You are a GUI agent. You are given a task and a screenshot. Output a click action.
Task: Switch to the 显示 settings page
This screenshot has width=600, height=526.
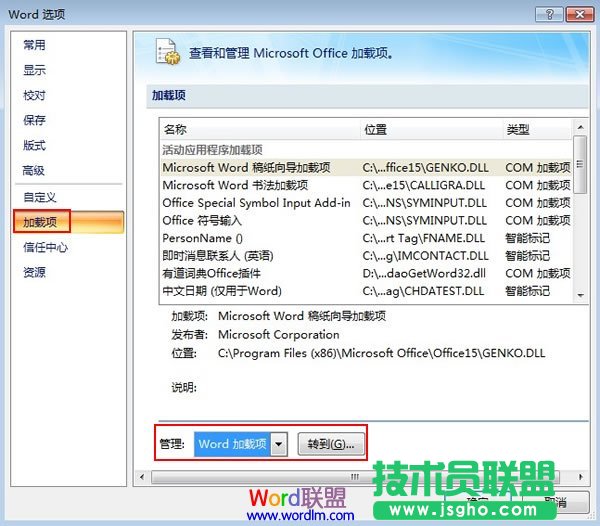(x=35, y=70)
